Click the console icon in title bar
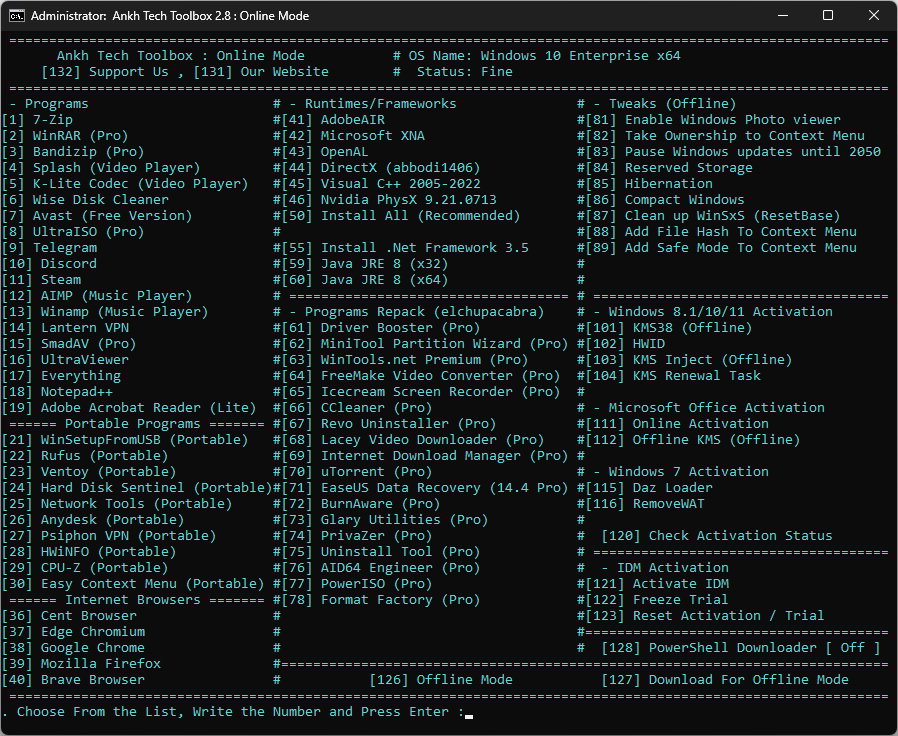This screenshot has width=898, height=736. pyautogui.click(x=17, y=15)
